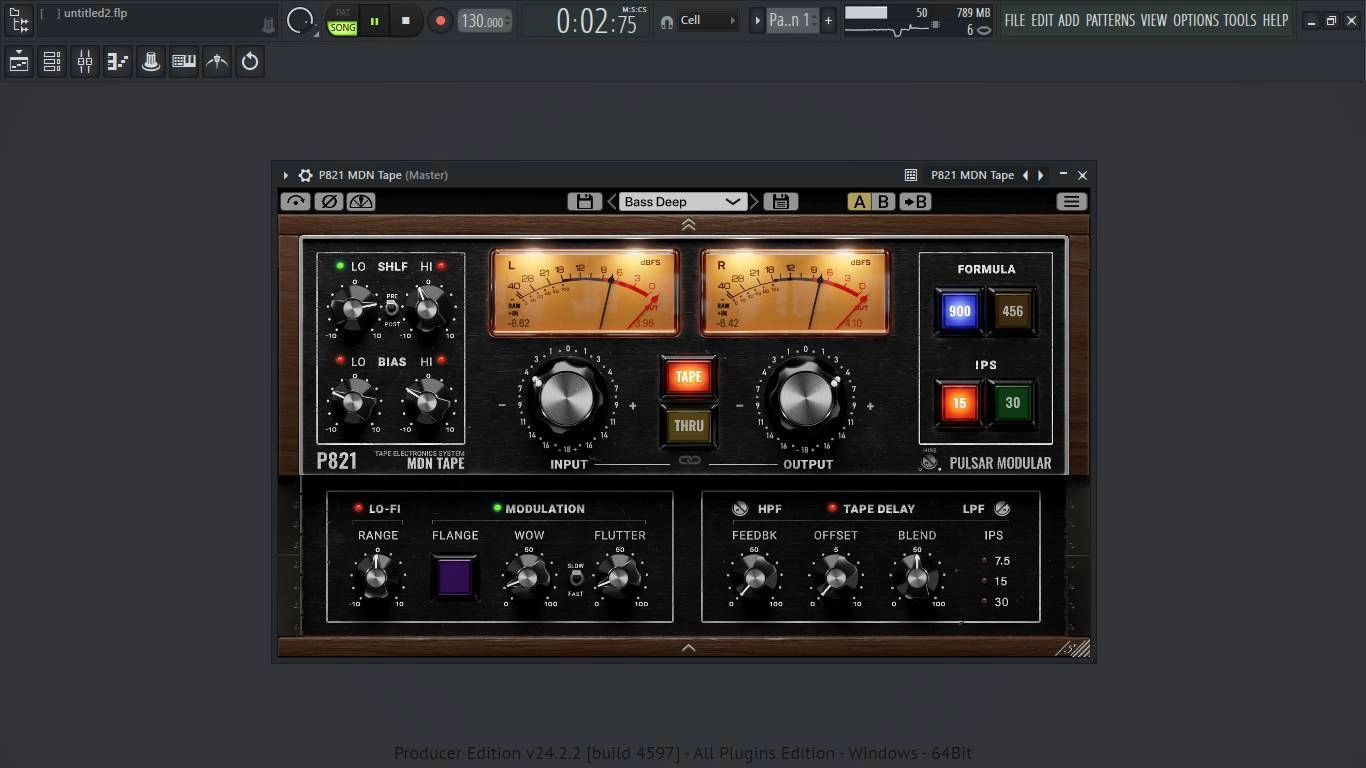Image resolution: width=1366 pixels, height=768 pixels.
Task: Expand the pattern selector arrow
Action: 757,20
